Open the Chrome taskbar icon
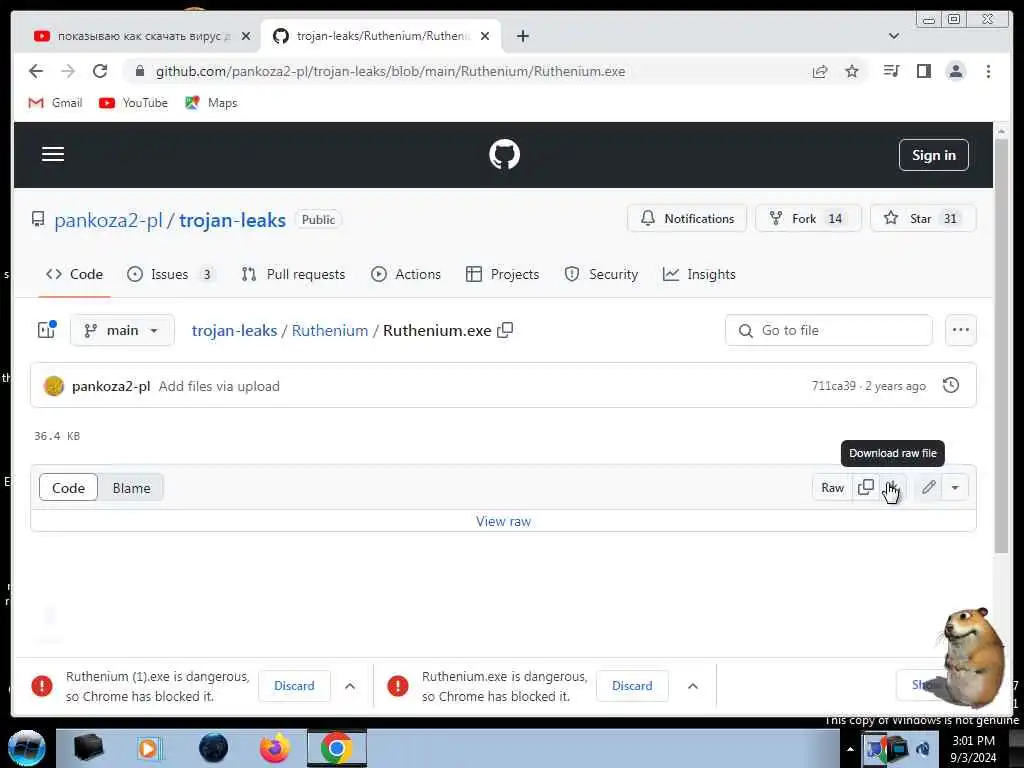This screenshot has height=768, width=1024. [x=336, y=748]
